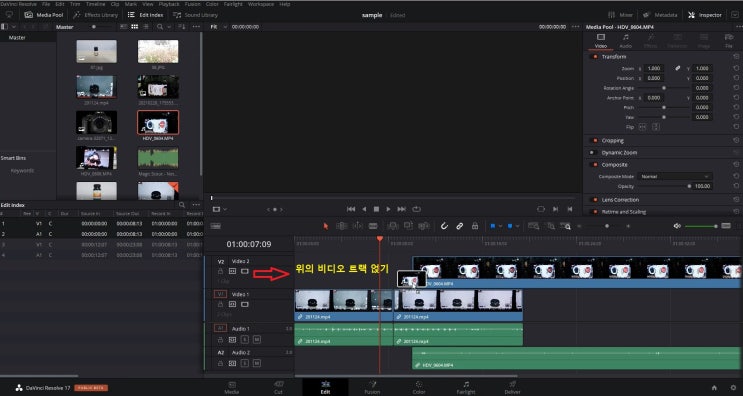Image resolution: width=743 pixels, height=396 pixels.
Task: Toggle Linked Selection chain
Action: click(459, 226)
